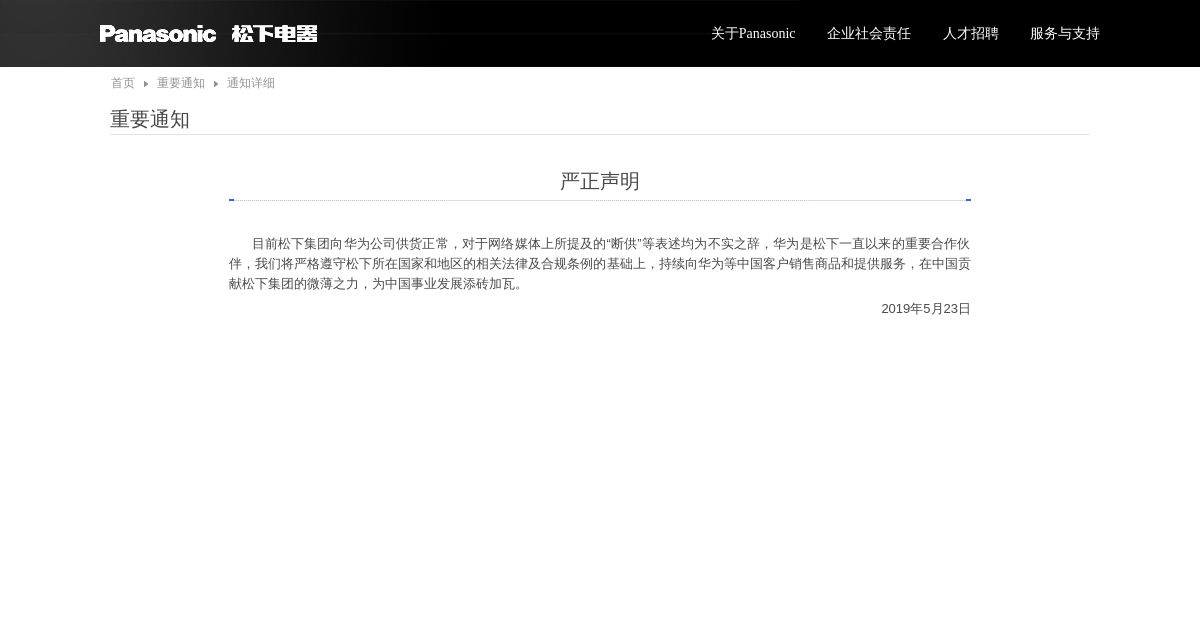1200x630 pixels.
Task: Select the 通知详细 breadcrumb item
Action: coord(251,83)
